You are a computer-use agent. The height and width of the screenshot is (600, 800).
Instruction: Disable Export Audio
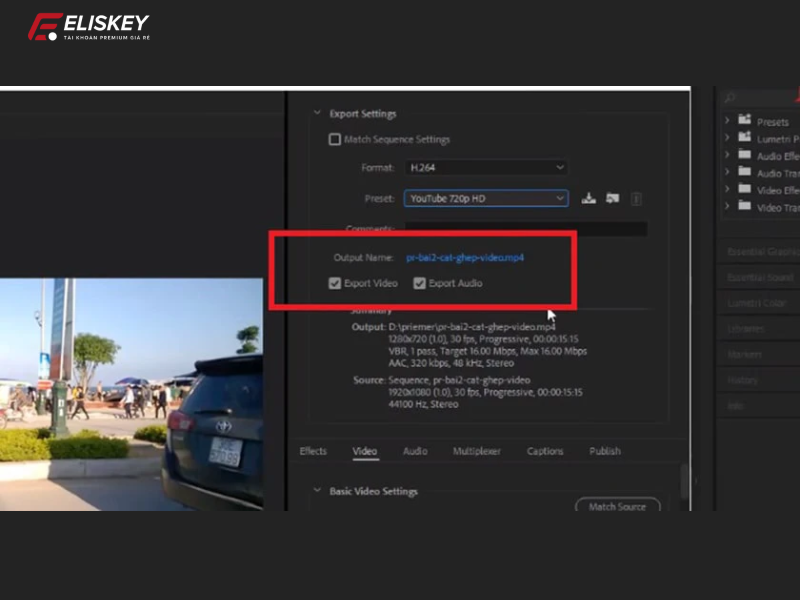click(x=419, y=283)
